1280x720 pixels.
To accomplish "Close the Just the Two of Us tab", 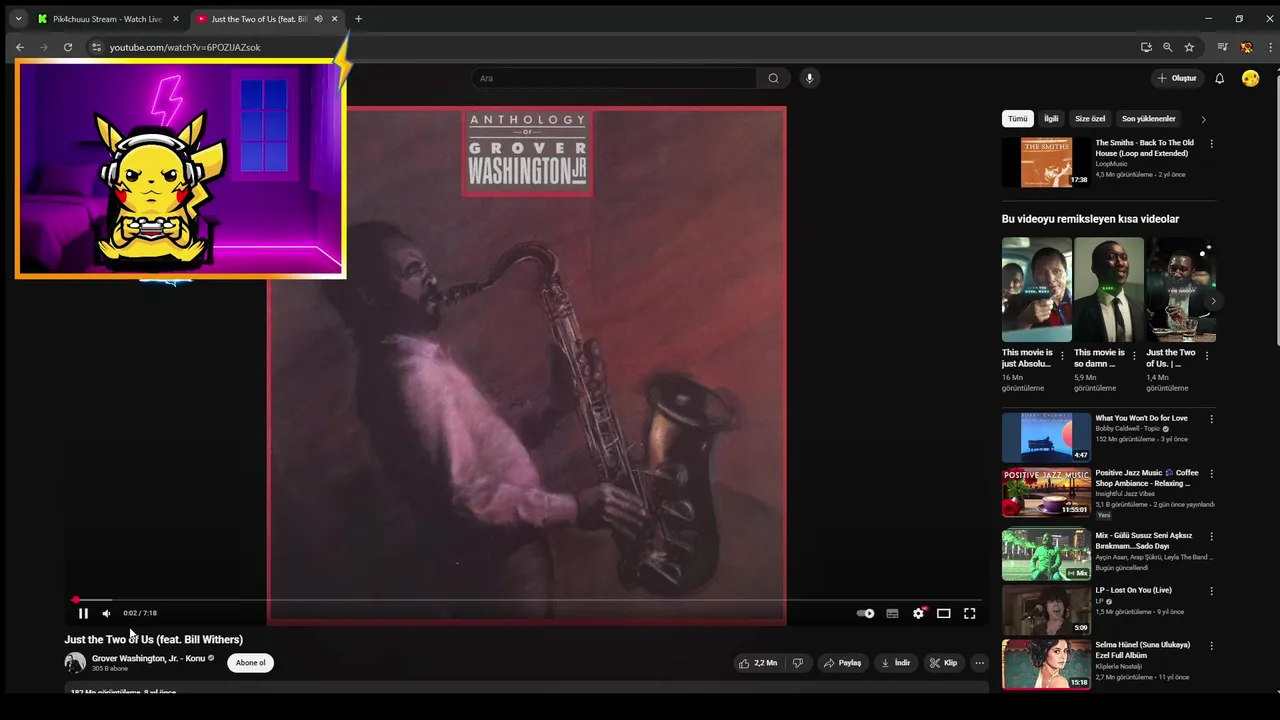I will tap(335, 19).
